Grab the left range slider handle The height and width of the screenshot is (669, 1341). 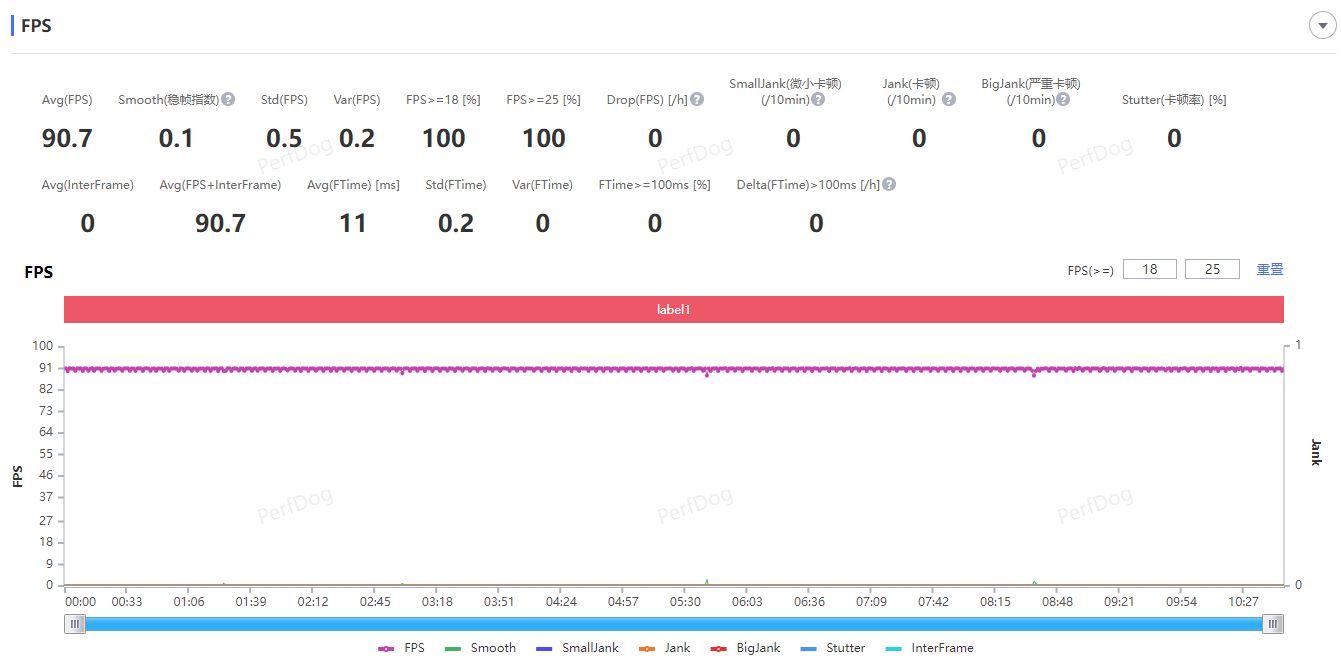tap(75, 624)
